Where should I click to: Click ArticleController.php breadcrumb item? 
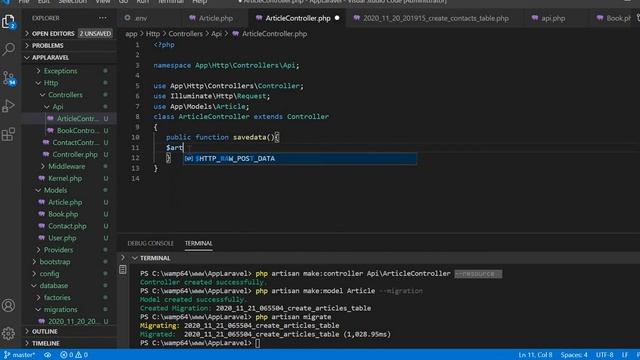coord(274,34)
